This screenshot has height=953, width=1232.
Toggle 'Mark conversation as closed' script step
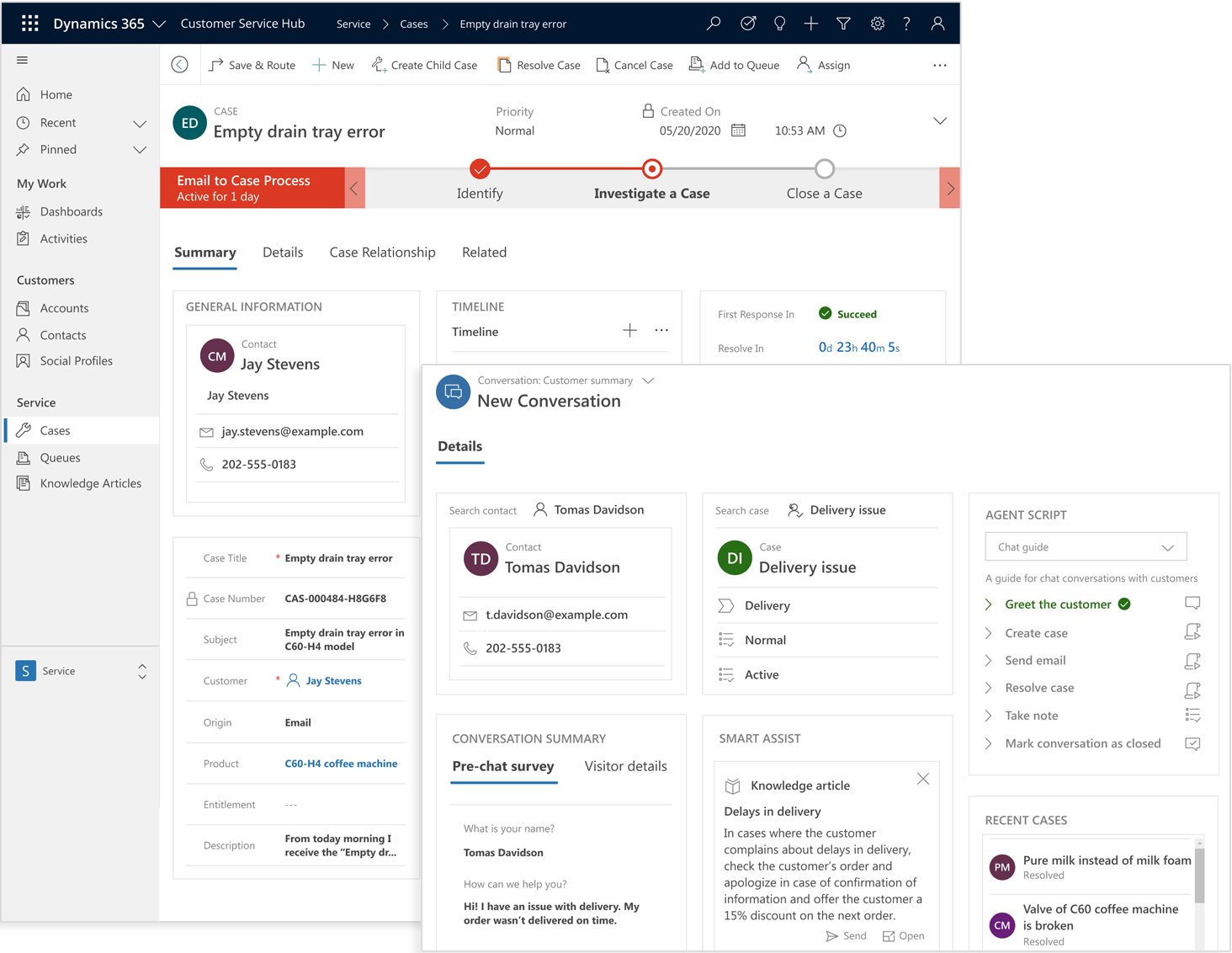[1192, 743]
